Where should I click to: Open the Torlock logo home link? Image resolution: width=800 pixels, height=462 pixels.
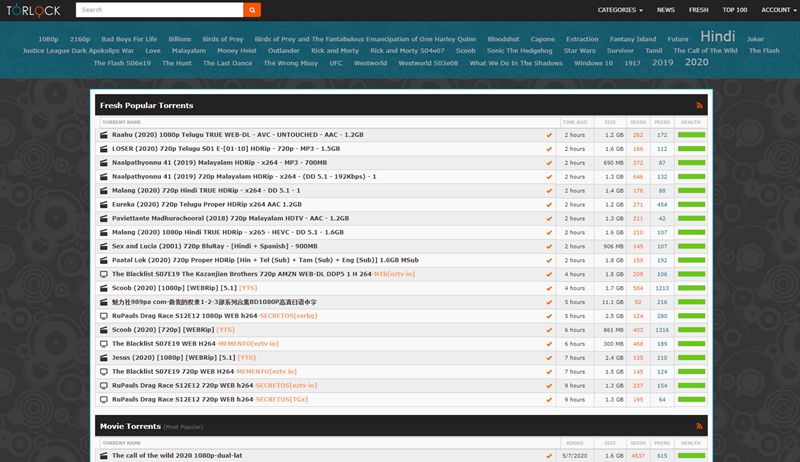click(33, 10)
